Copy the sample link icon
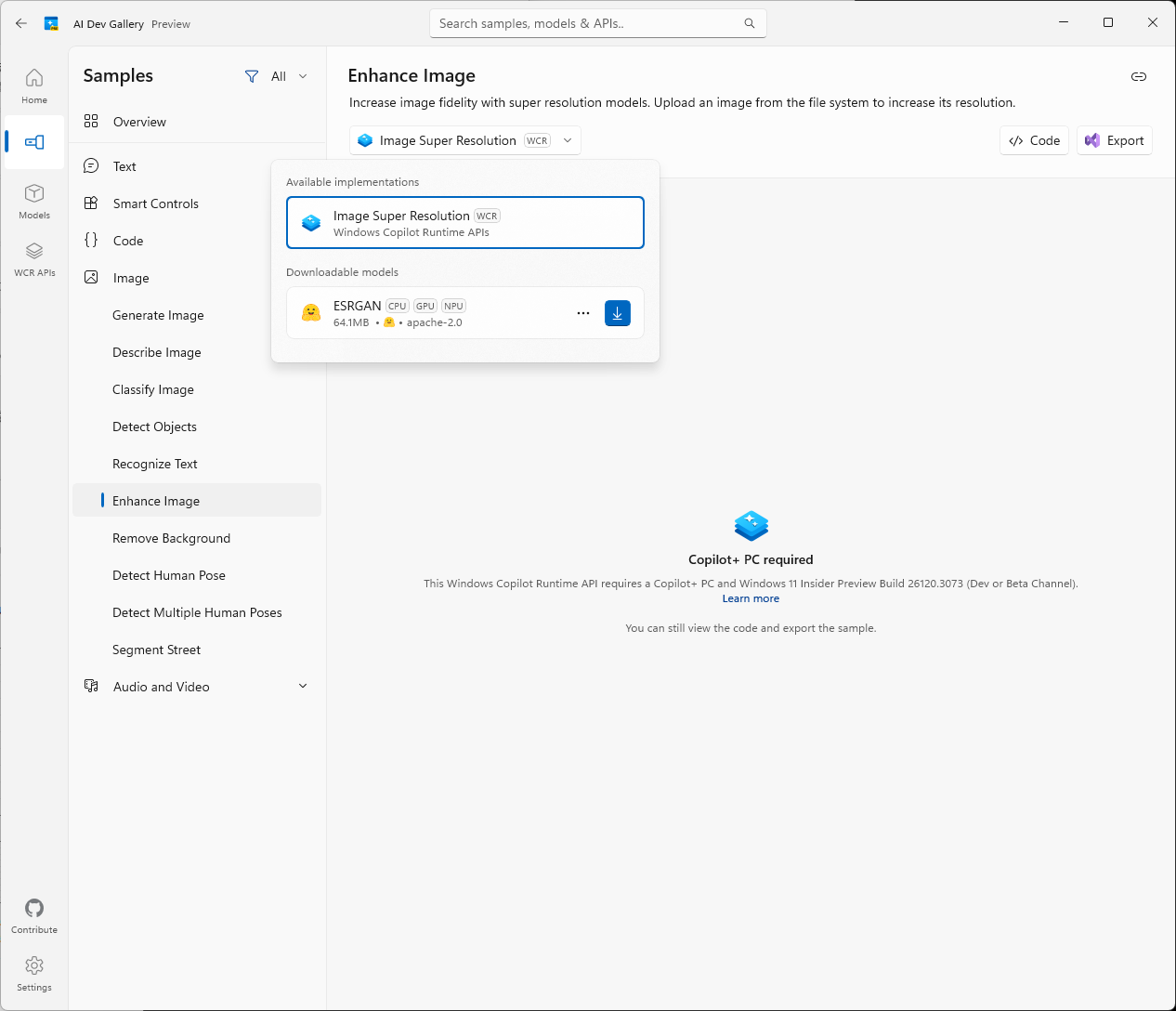The image size is (1176, 1011). [x=1138, y=76]
